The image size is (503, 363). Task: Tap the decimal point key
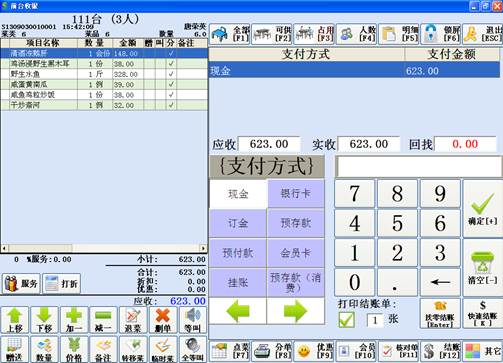397,282
